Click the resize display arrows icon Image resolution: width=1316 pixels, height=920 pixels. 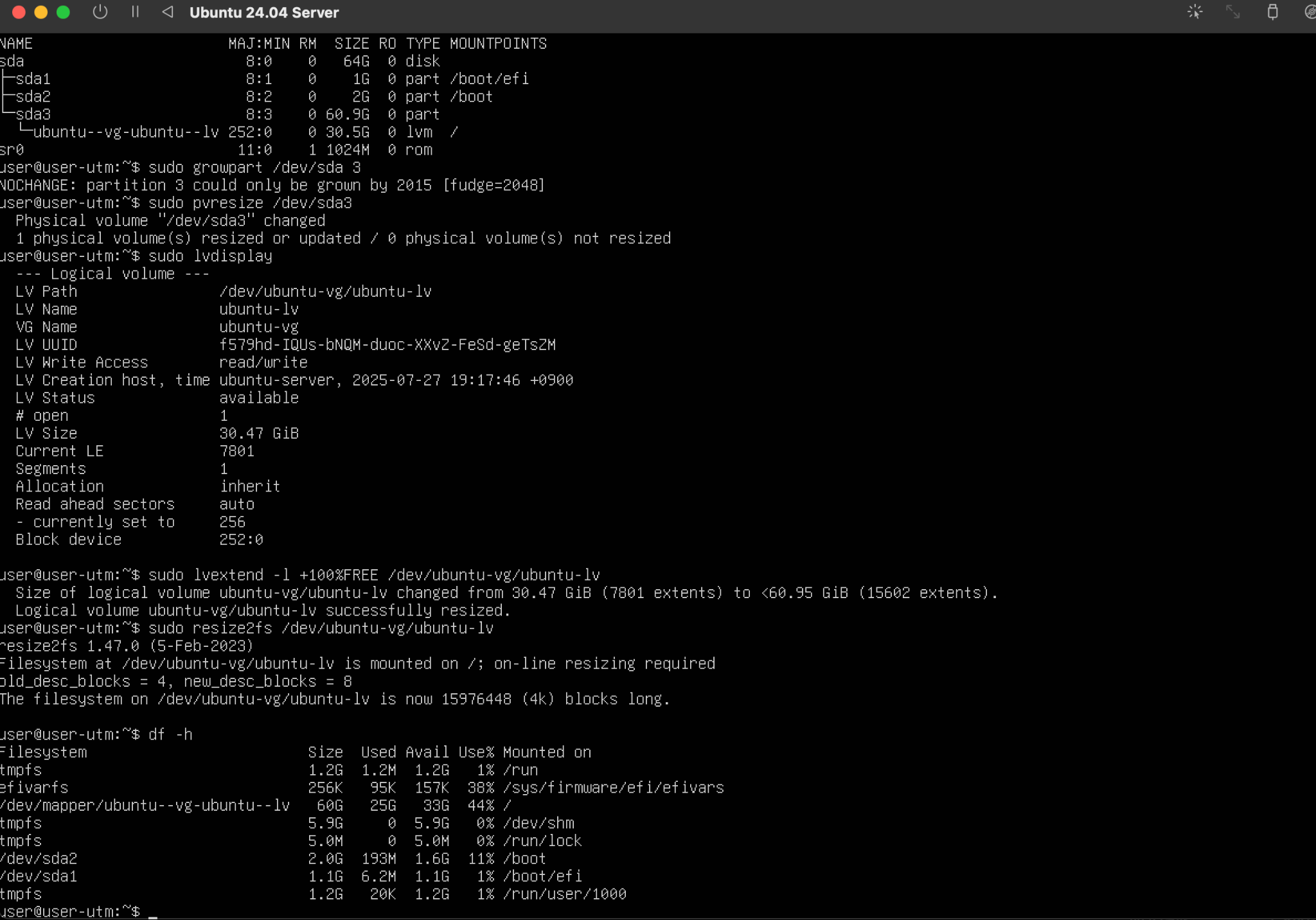point(1232,12)
